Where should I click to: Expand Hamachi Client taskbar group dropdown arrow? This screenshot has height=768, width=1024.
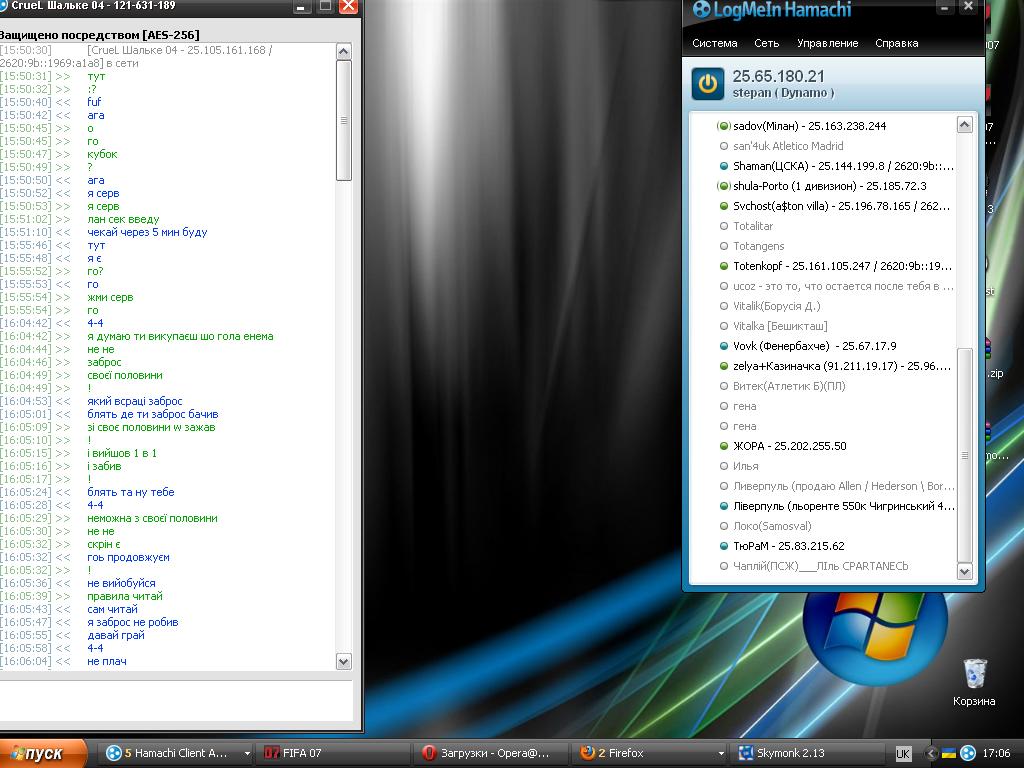coord(247,753)
